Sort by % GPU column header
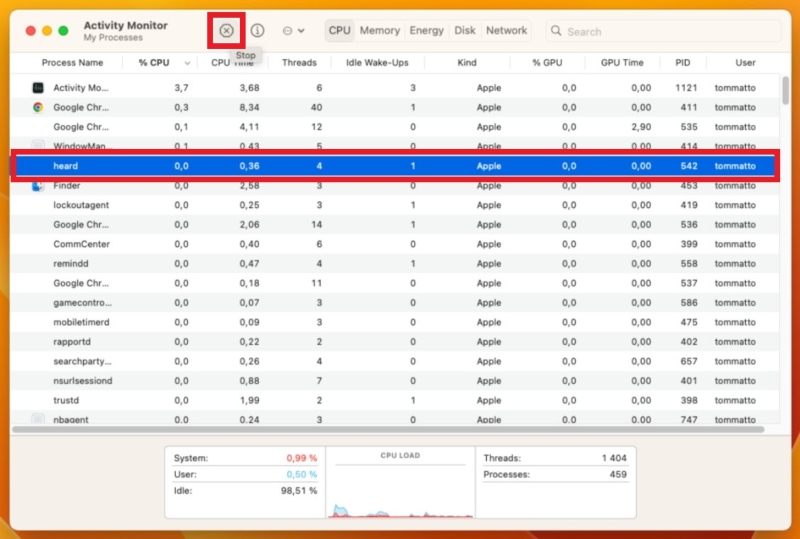800x539 pixels. click(547, 63)
